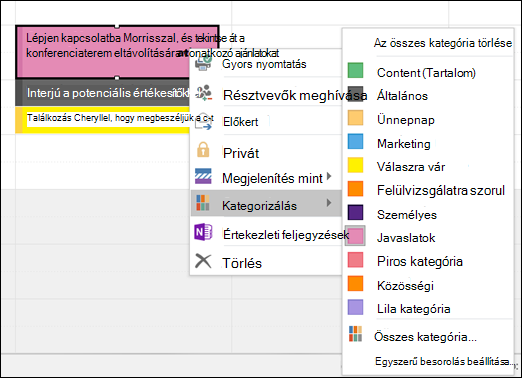Select the Piros kategória label

pos(420,262)
